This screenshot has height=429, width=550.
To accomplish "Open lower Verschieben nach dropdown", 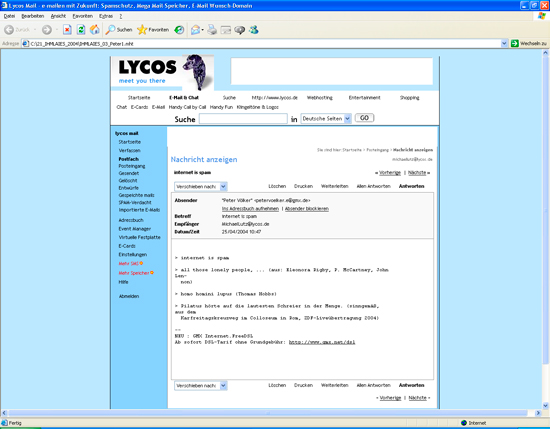I will click(x=223, y=386).
